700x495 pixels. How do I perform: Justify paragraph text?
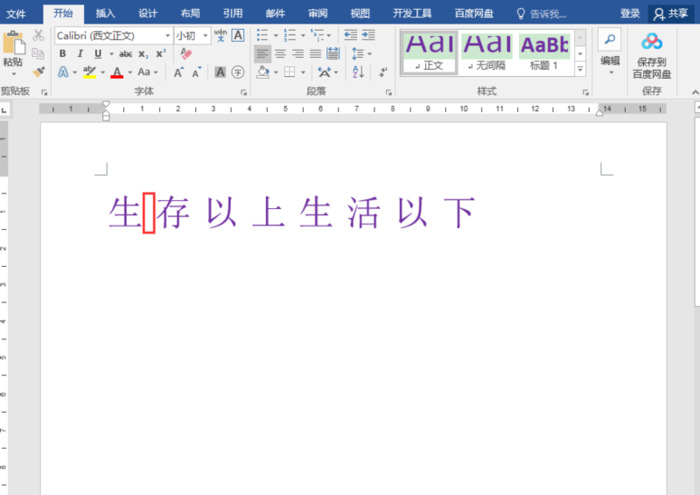316,54
